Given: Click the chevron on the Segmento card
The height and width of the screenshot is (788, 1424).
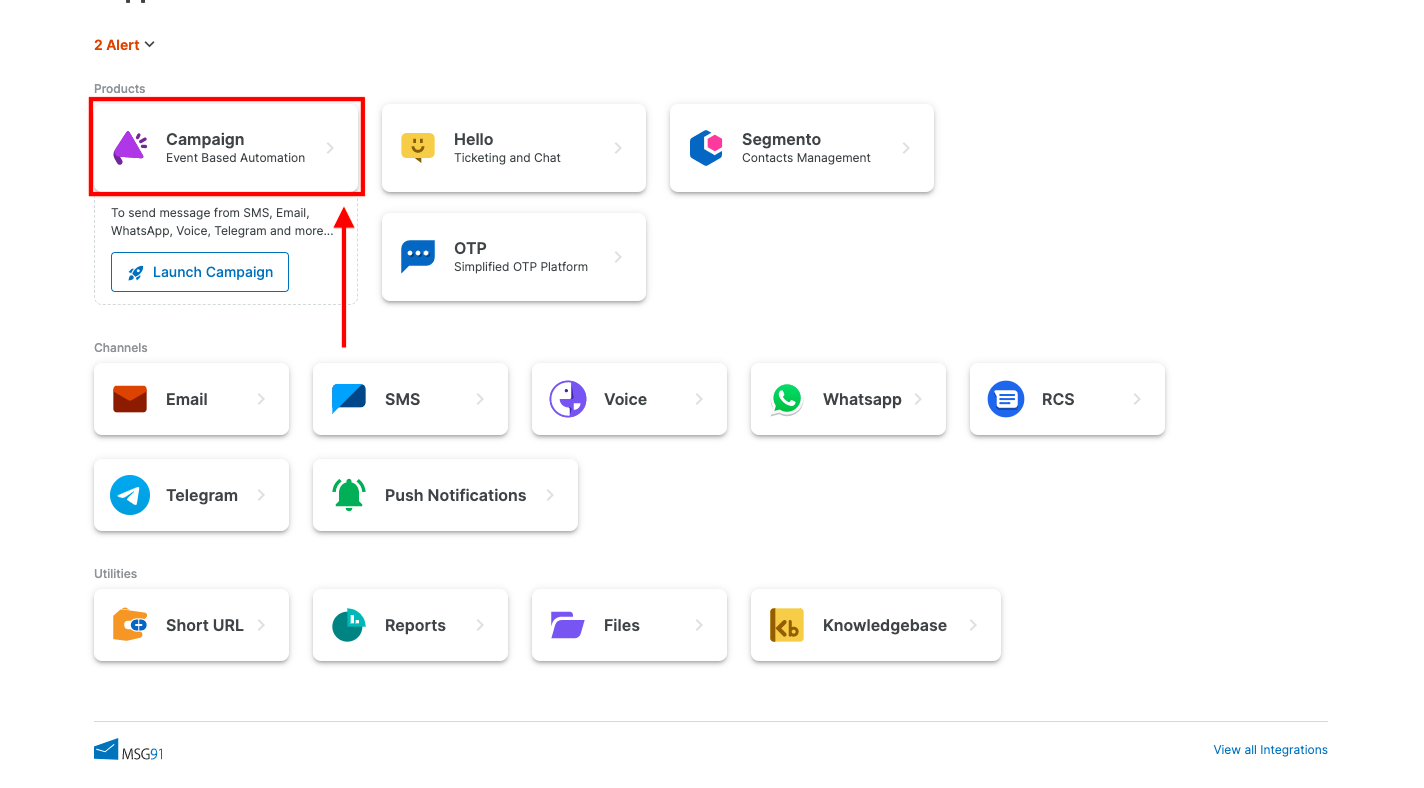Looking at the screenshot, I should pyautogui.click(x=906, y=148).
